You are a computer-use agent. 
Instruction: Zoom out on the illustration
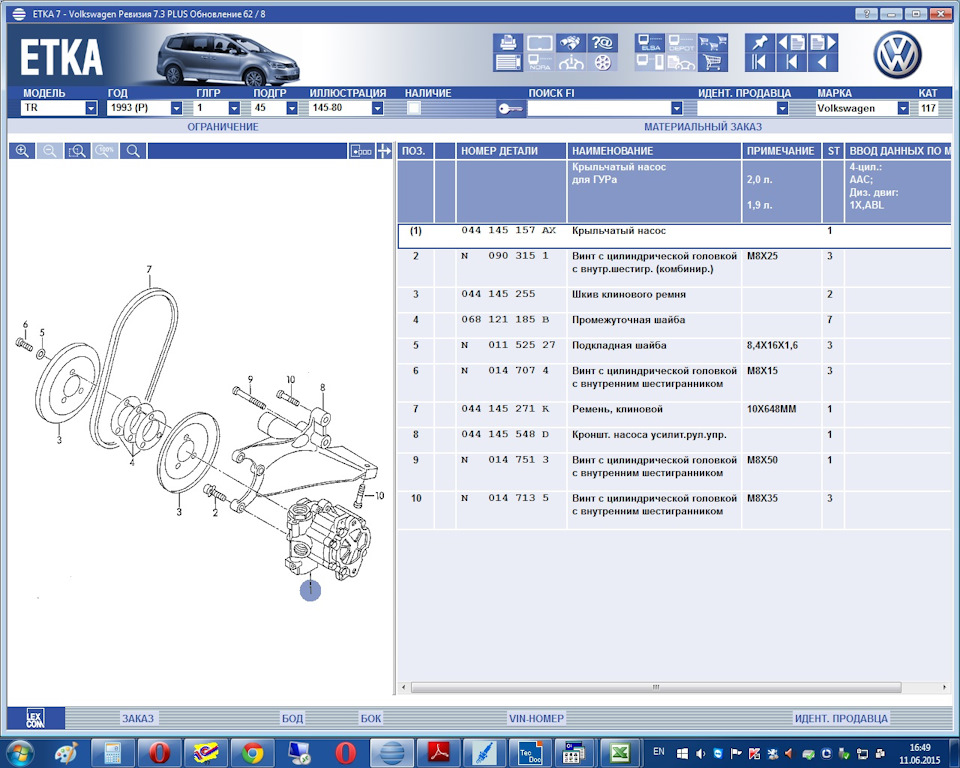pyautogui.click(x=50, y=151)
